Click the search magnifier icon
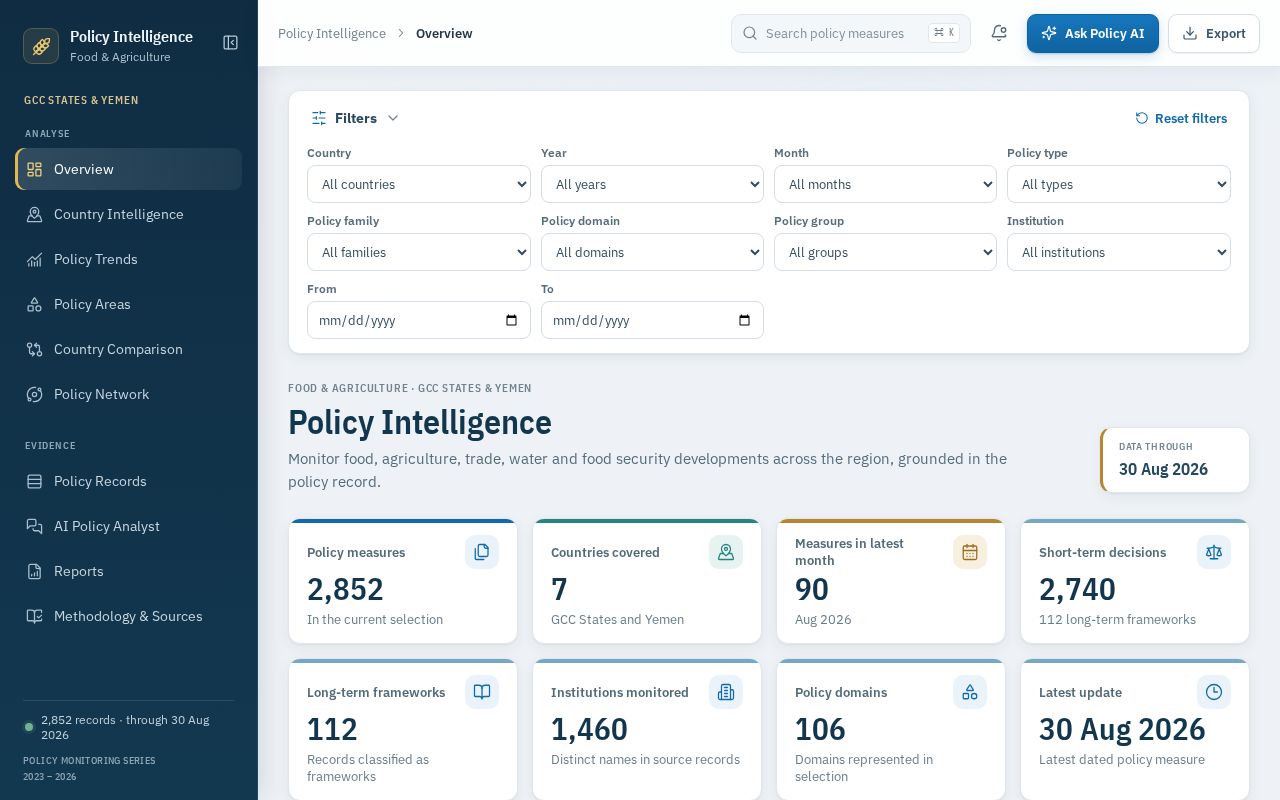Viewport: 1280px width, 800px height. 750,33
